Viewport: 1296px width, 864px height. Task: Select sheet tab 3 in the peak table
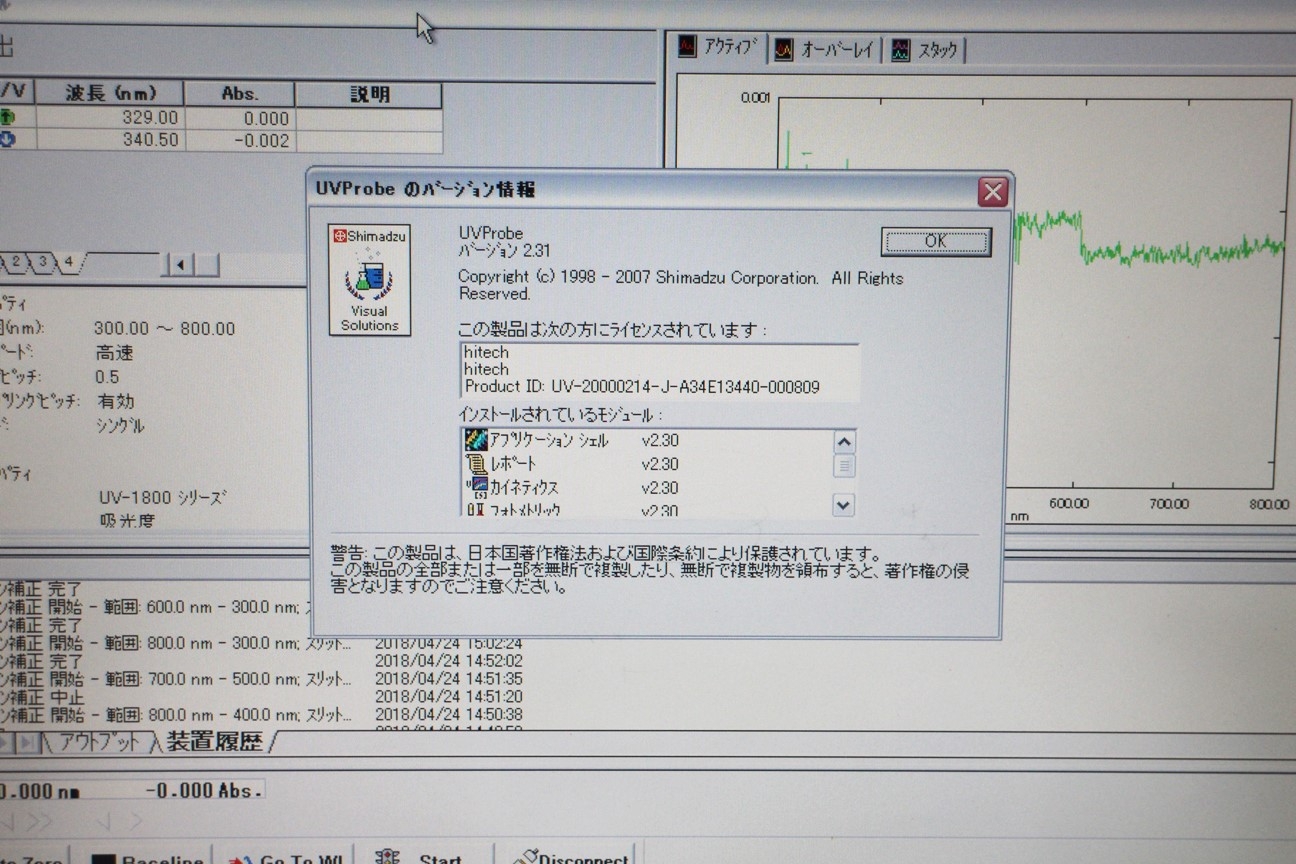43,262
